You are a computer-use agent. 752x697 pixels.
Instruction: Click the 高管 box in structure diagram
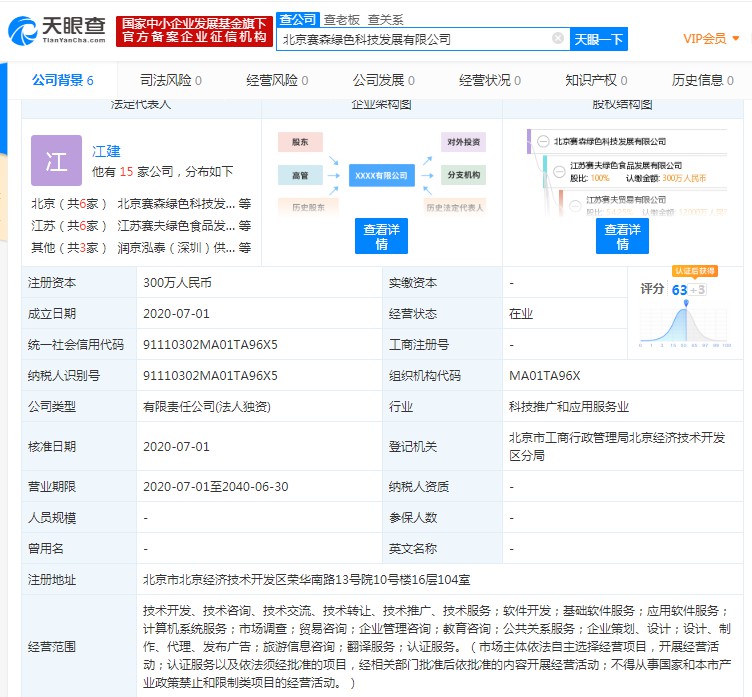tap(300, 175)
